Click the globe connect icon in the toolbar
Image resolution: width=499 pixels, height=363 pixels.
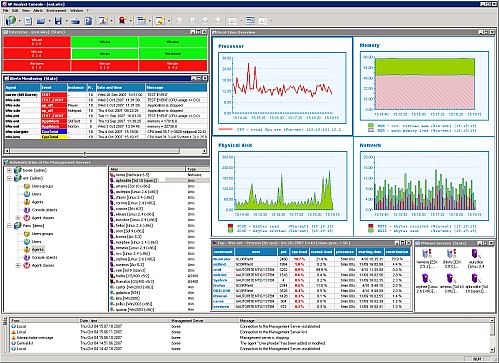click(x=10, y=21)
